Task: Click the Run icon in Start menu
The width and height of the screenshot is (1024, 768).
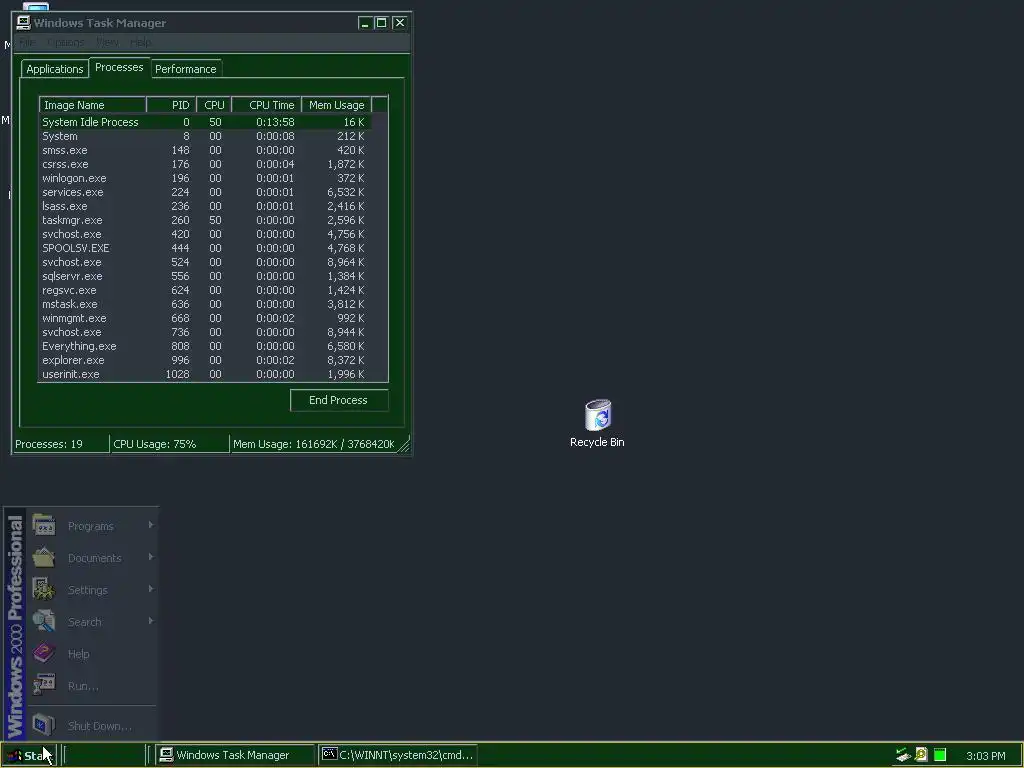Action: coord(44,685)
